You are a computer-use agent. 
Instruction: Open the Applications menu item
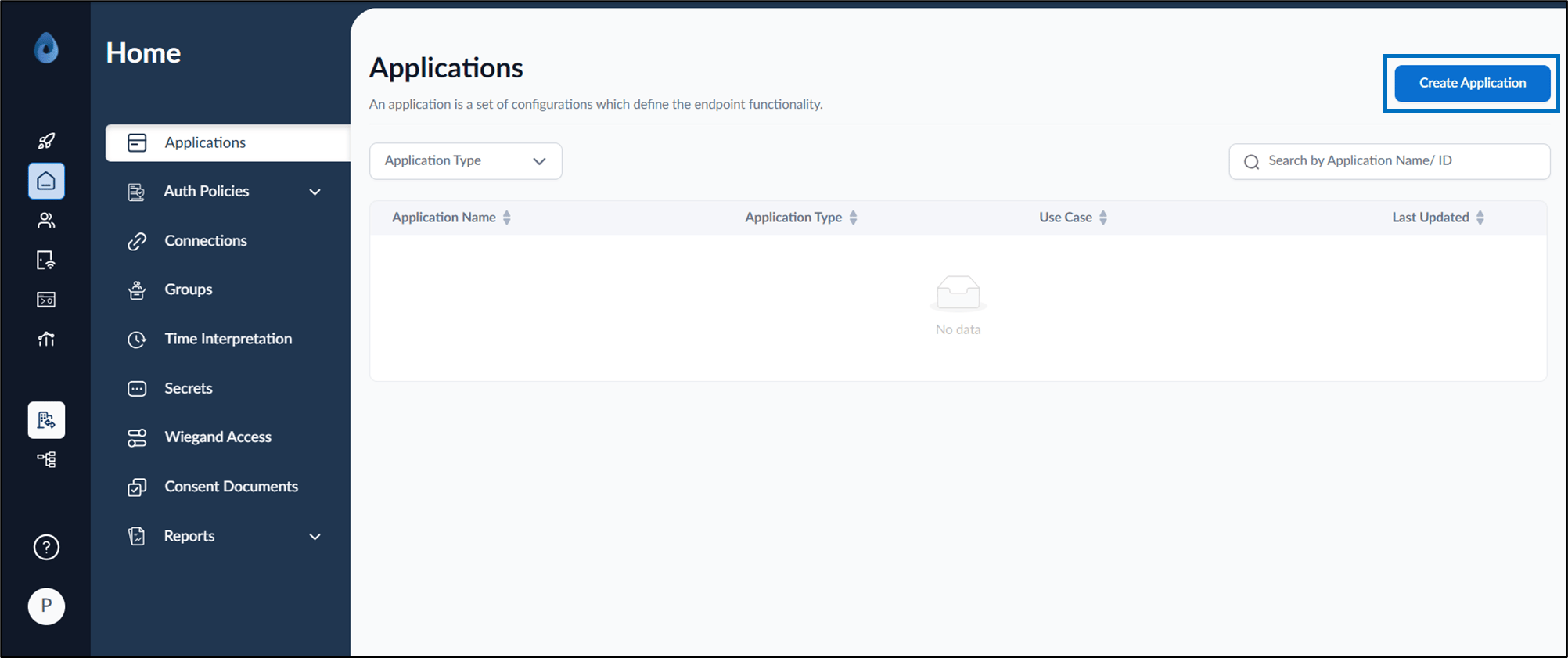coord(228,142)
